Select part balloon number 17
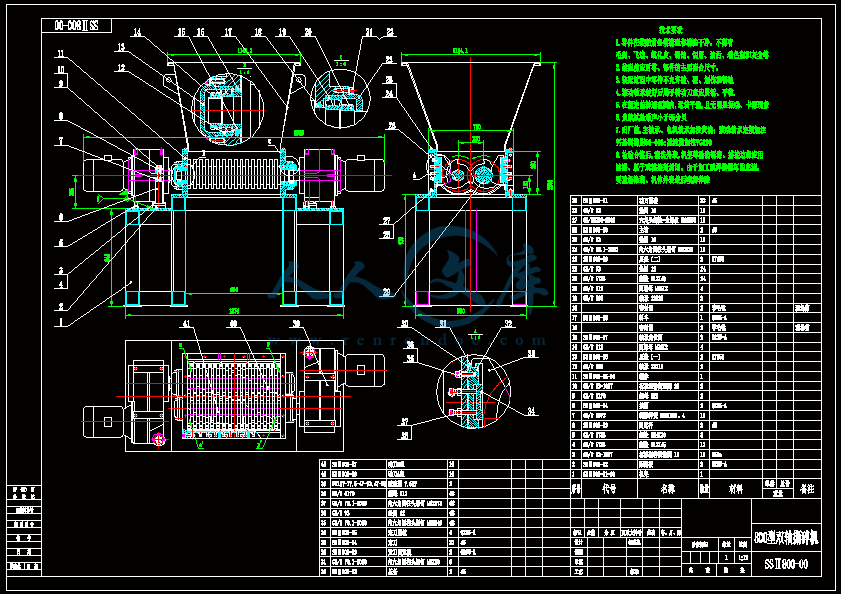Screen dimensions: 841x594 (228, 32)
